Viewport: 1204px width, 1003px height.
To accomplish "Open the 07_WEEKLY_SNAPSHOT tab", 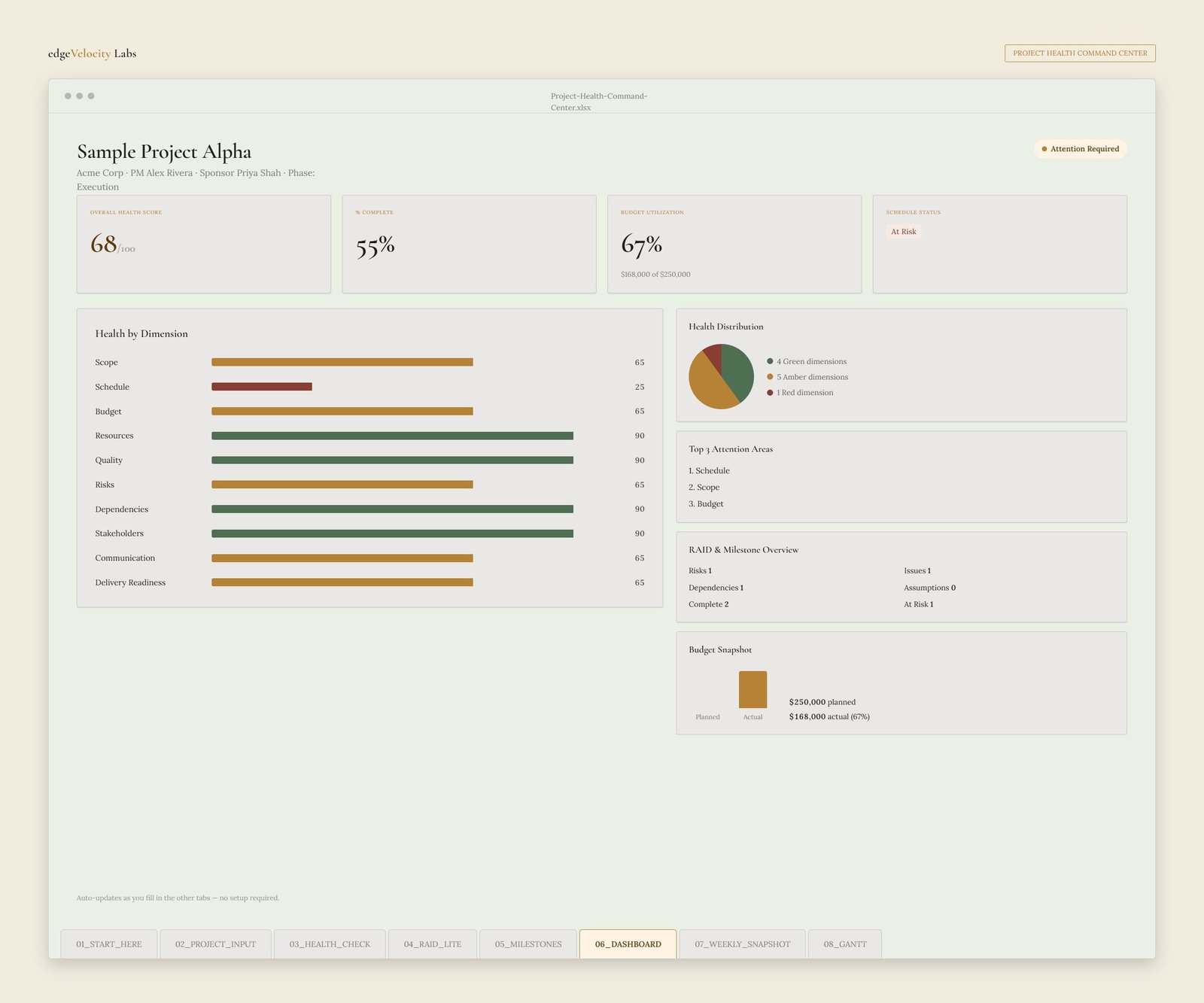I will (x=742, y=944).
